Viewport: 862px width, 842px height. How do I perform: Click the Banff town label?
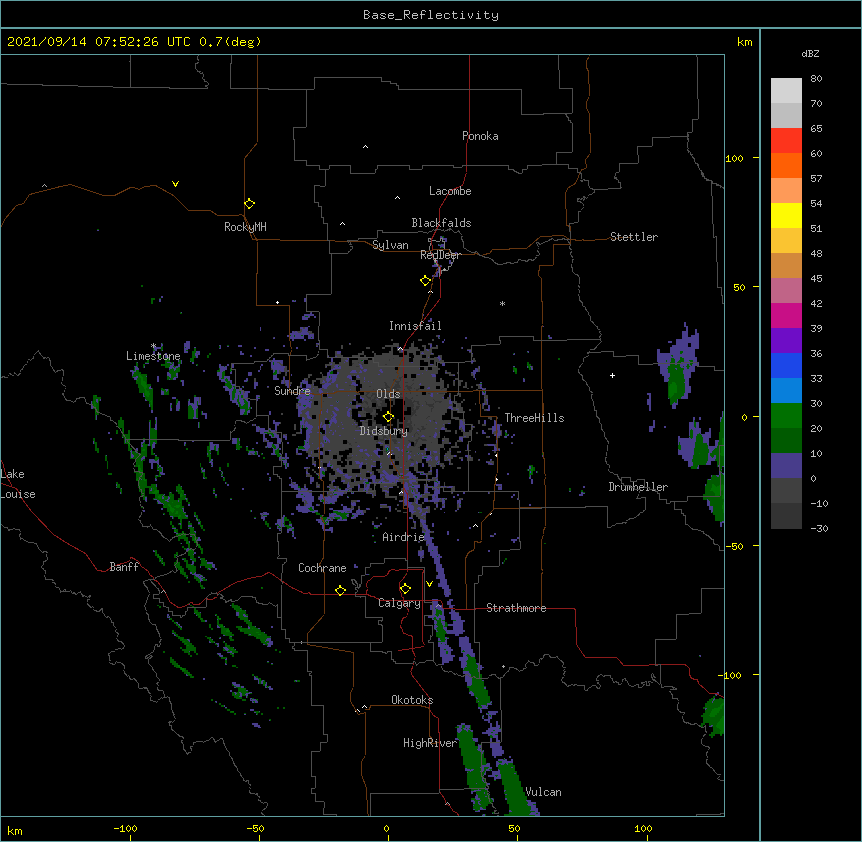(x=124, y=567)
